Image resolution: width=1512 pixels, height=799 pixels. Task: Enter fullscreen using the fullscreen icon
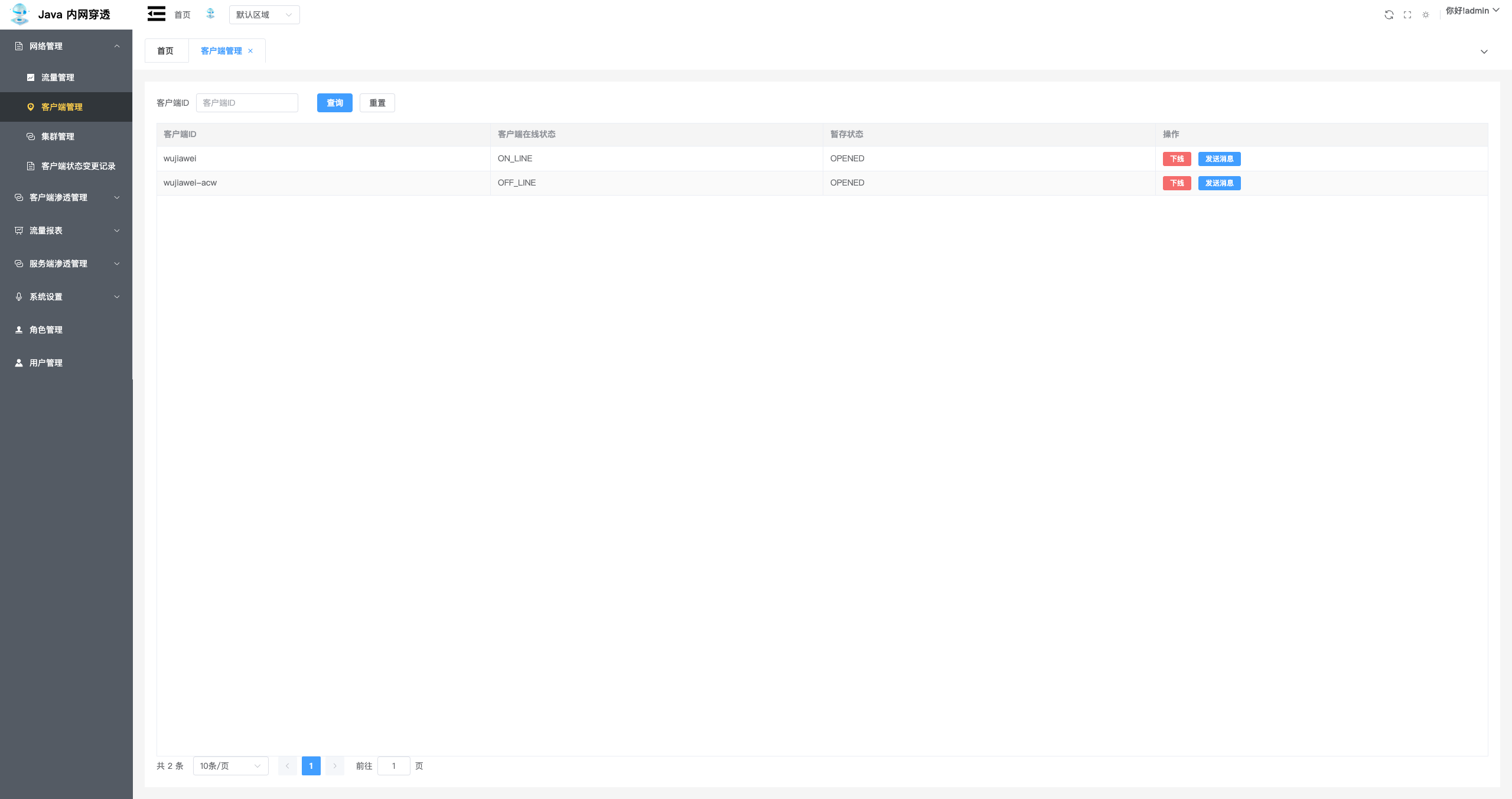tap(1407, 15)
